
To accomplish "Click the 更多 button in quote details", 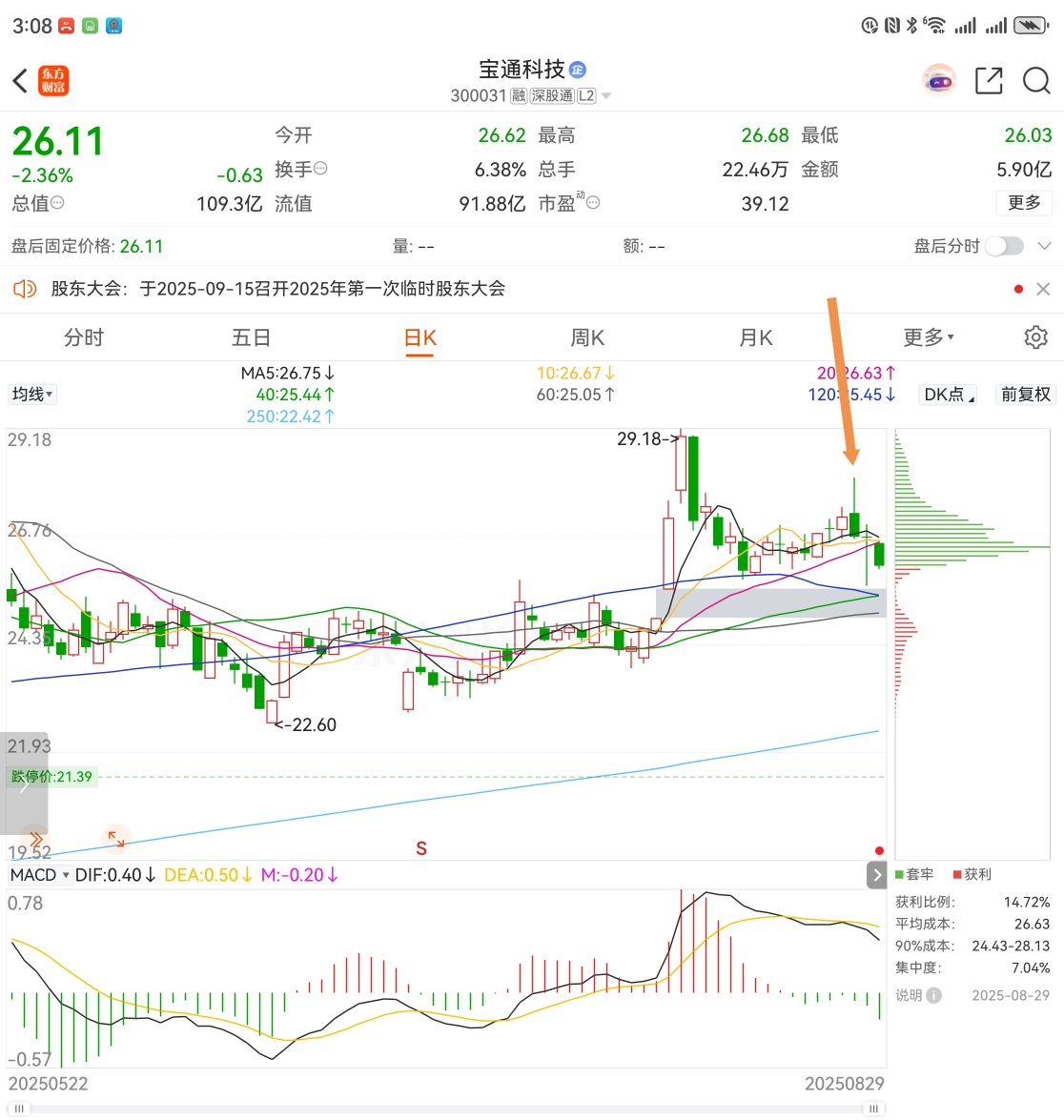I will pyautogui.click(x=1024, y=203).
